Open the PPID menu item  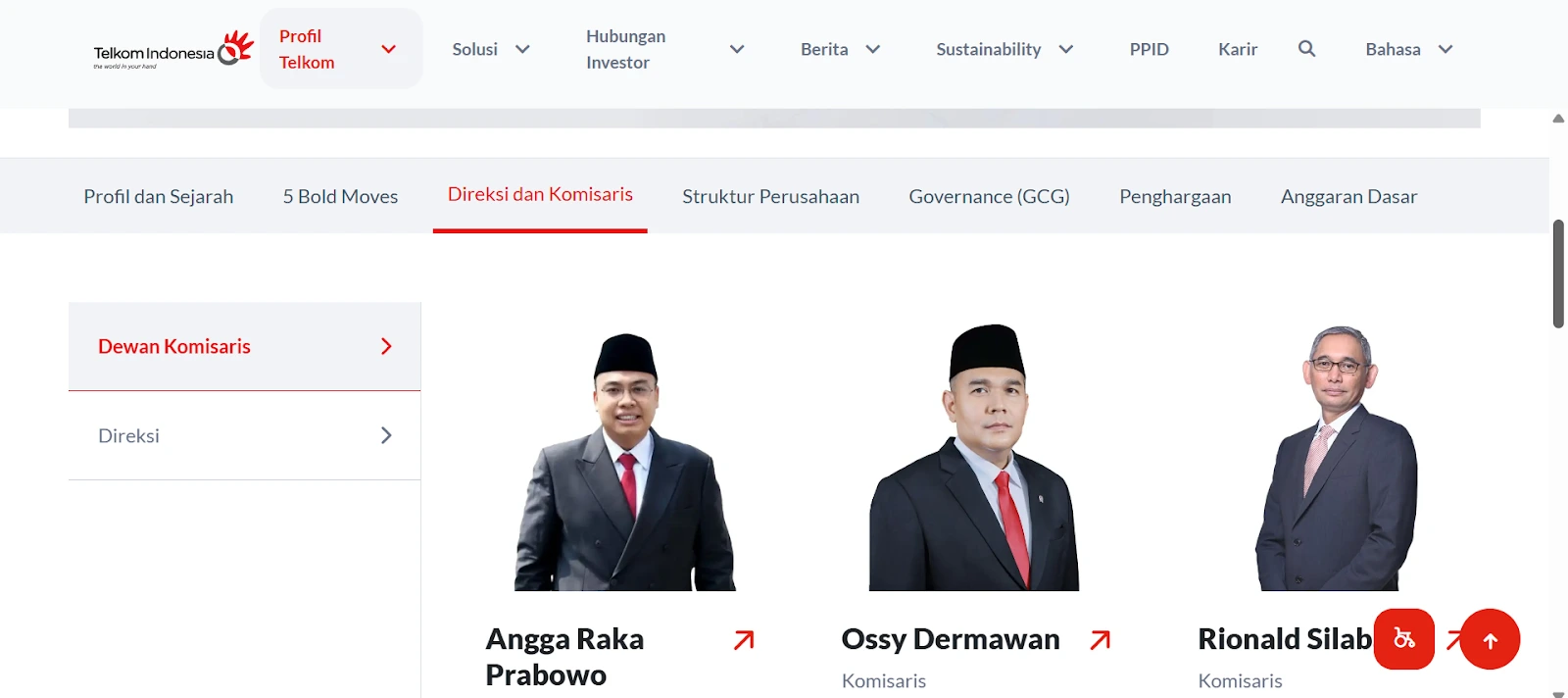[x=1149, y=48]
